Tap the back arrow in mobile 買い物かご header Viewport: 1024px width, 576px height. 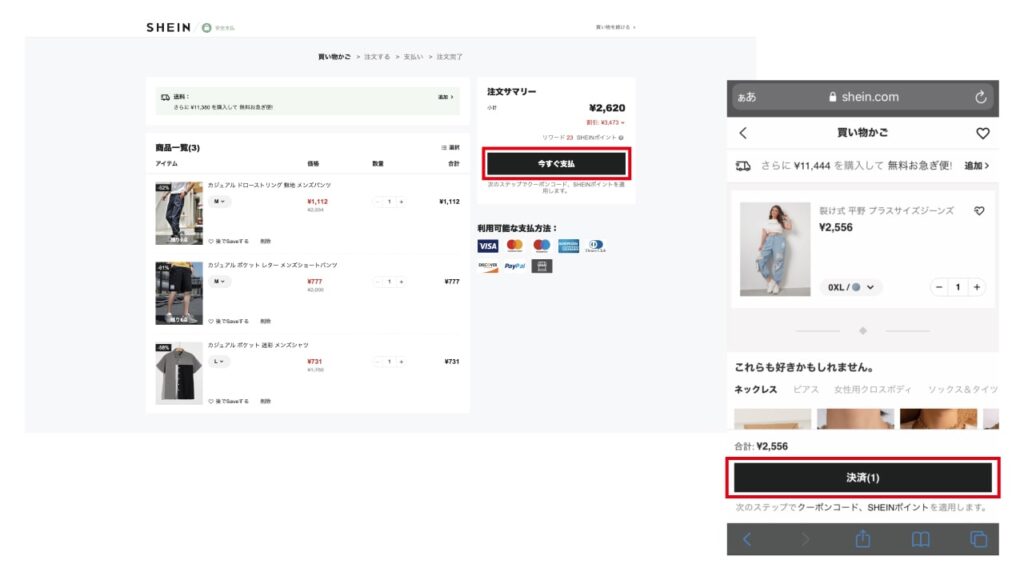point(743,133)
